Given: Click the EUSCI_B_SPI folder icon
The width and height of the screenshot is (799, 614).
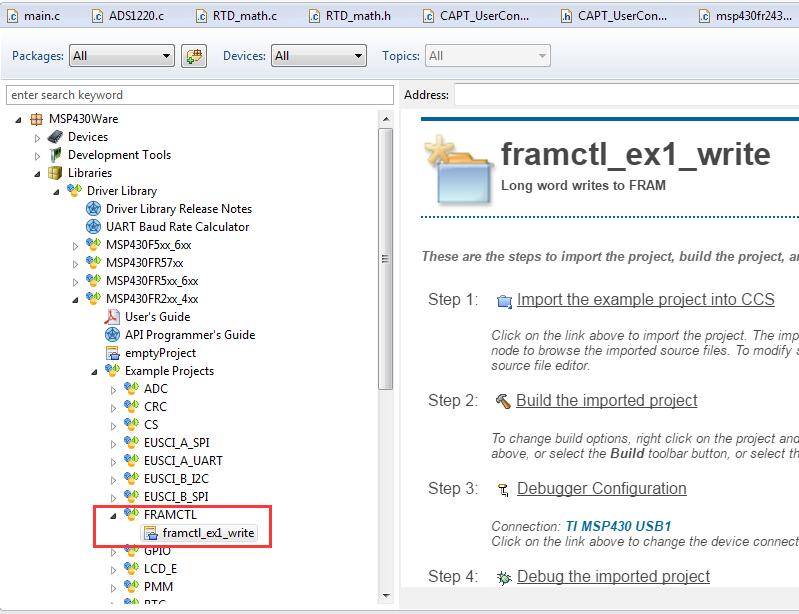Looking at the screenshot, I should 131,496.
